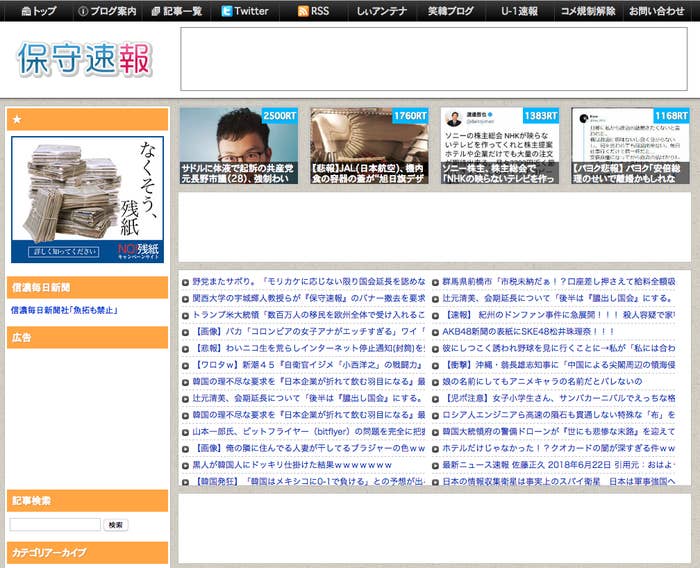Open 俺の隣に住んでる人妻 headline
Image resolution: width=700 pixels, height=568 pixels.
[308, 448]
